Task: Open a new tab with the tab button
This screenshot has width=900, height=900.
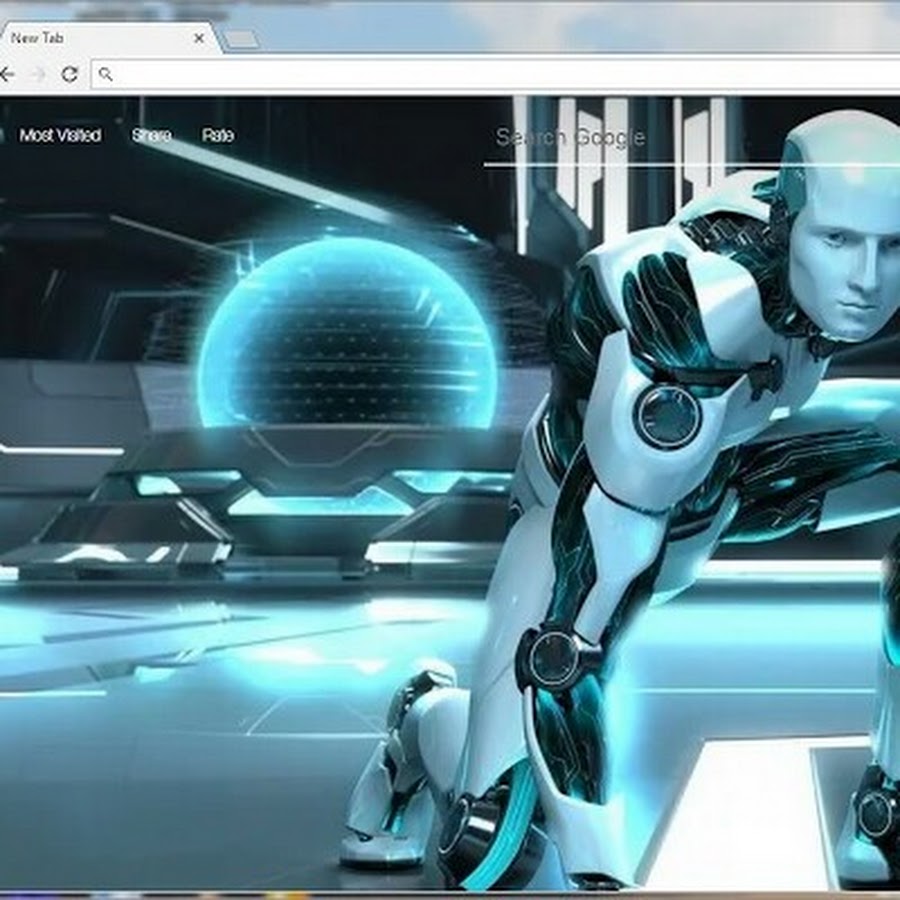Action: click(240, 39)
